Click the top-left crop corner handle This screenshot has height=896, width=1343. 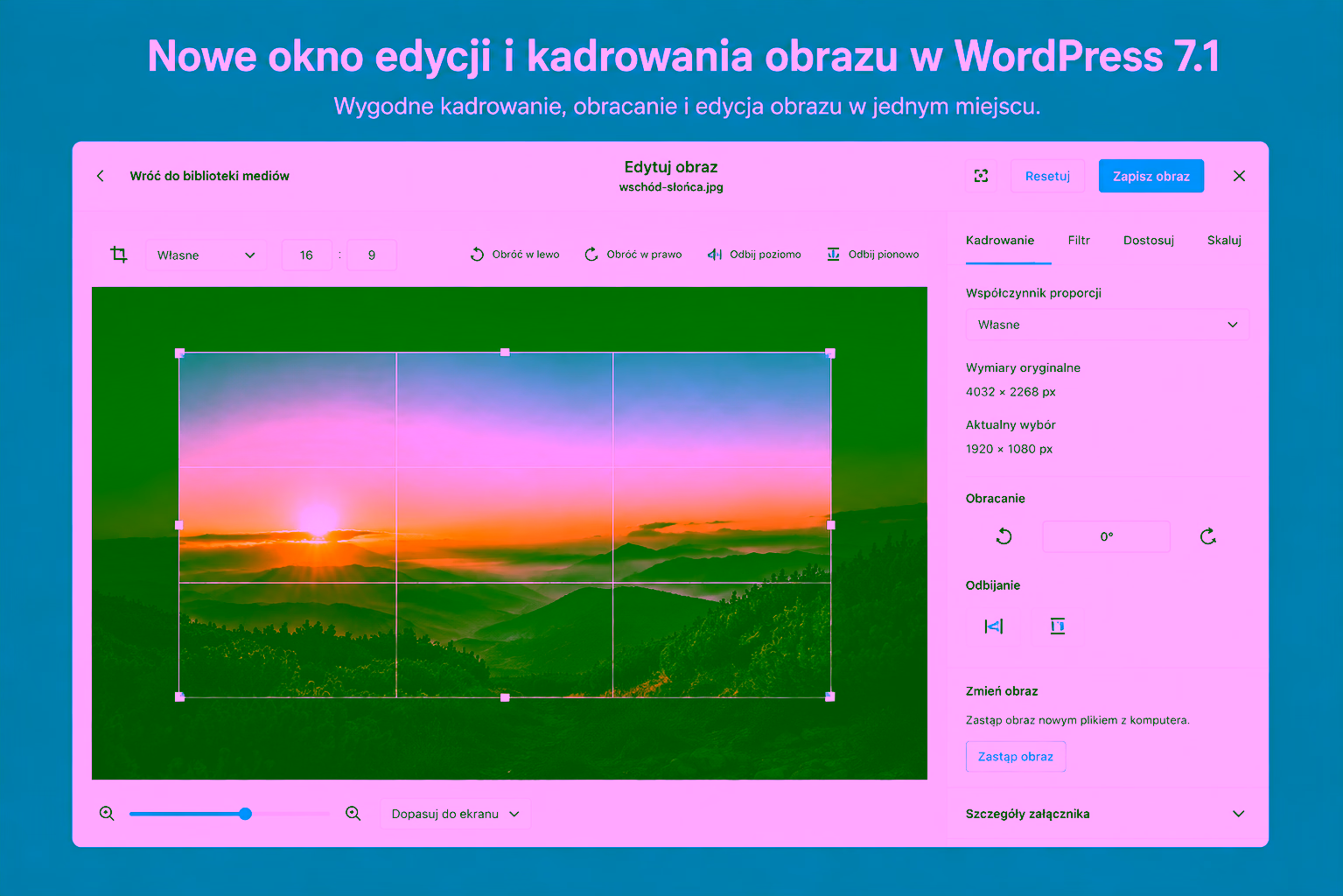pyautogui.click(x=179, y=353)
